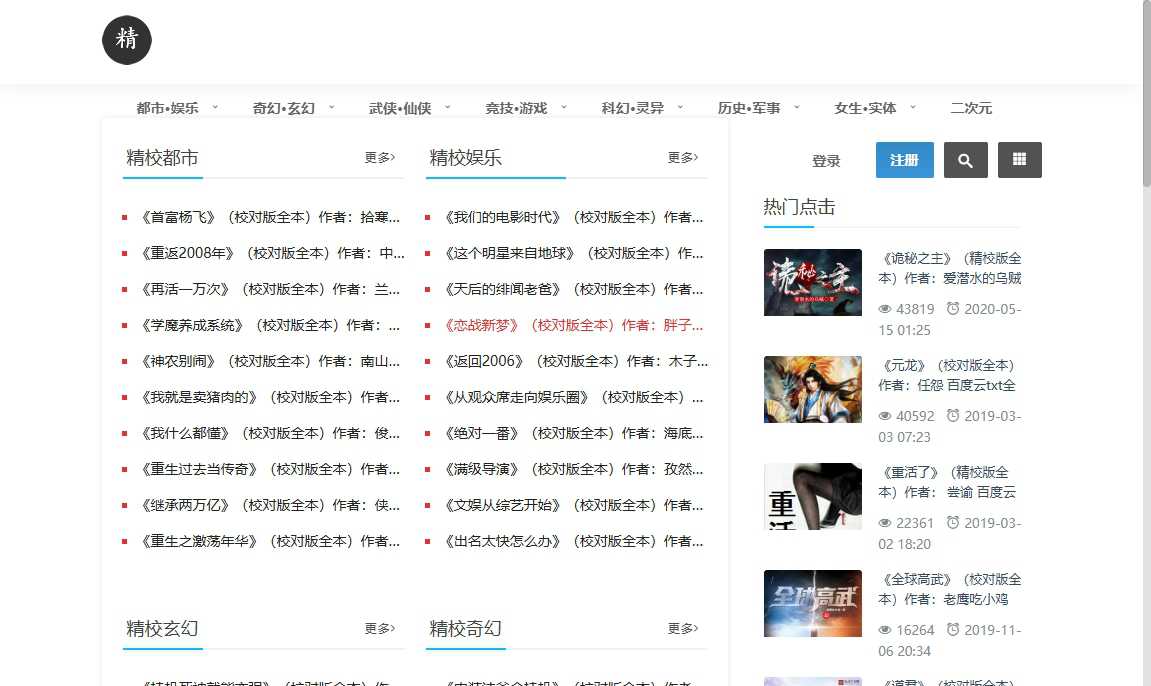Expand the 历史•军事 dropdown arrow

[x=796, y=107]
